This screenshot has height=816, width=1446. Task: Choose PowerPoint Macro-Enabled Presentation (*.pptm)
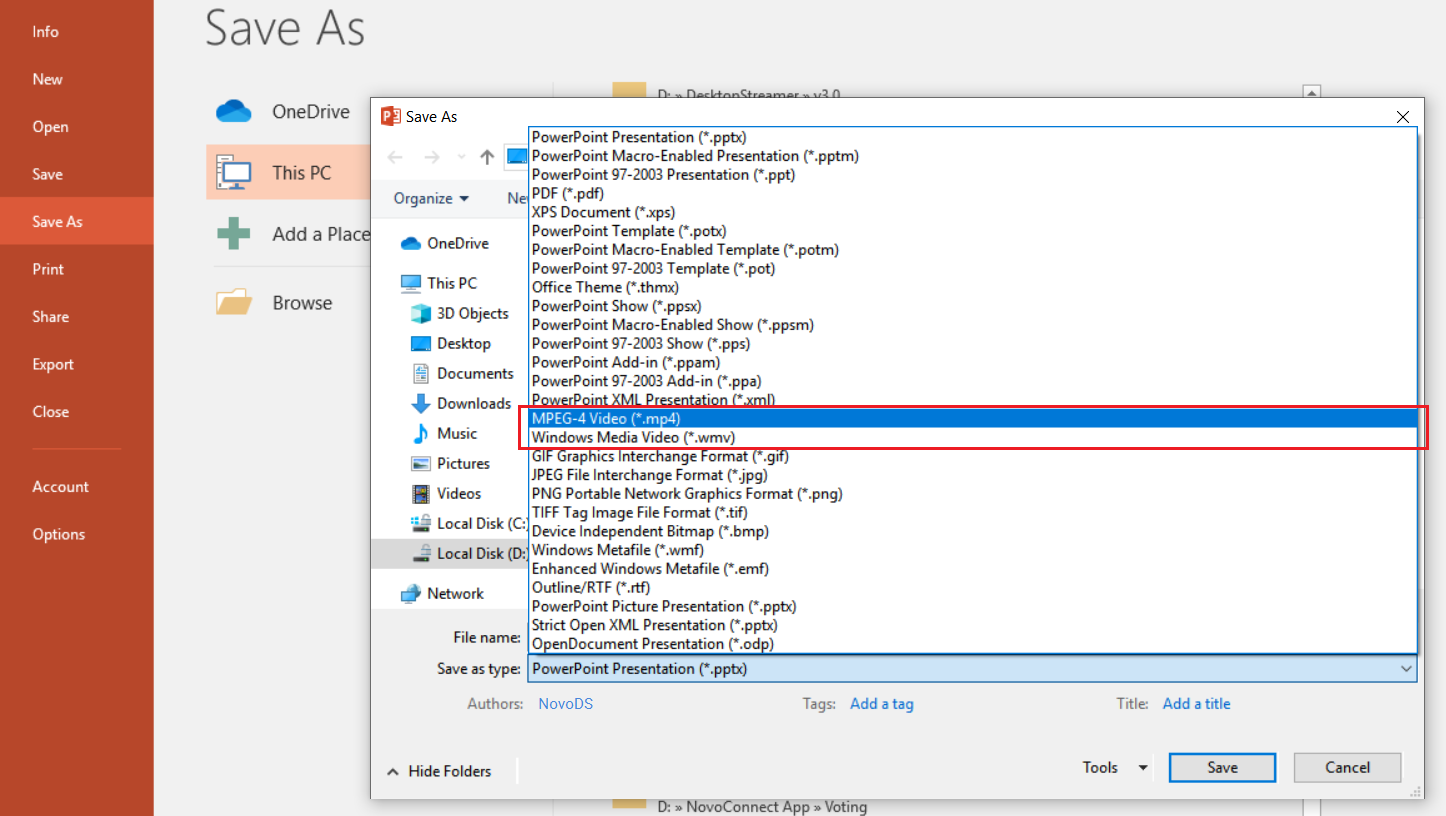(x=973, y=156)
